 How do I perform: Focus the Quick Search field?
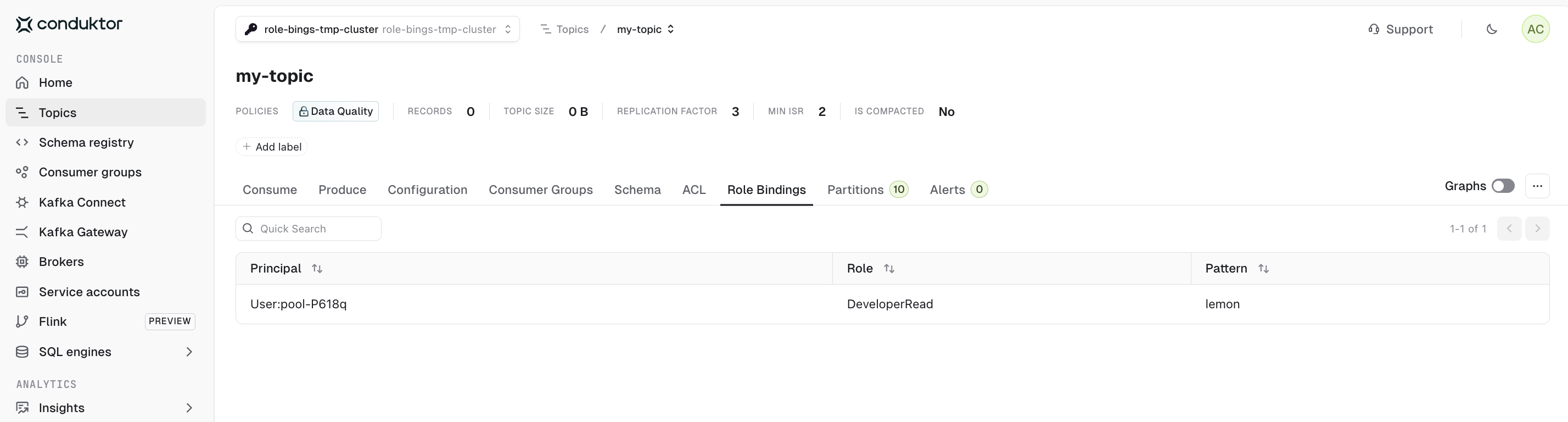click(x=309, y=229)
